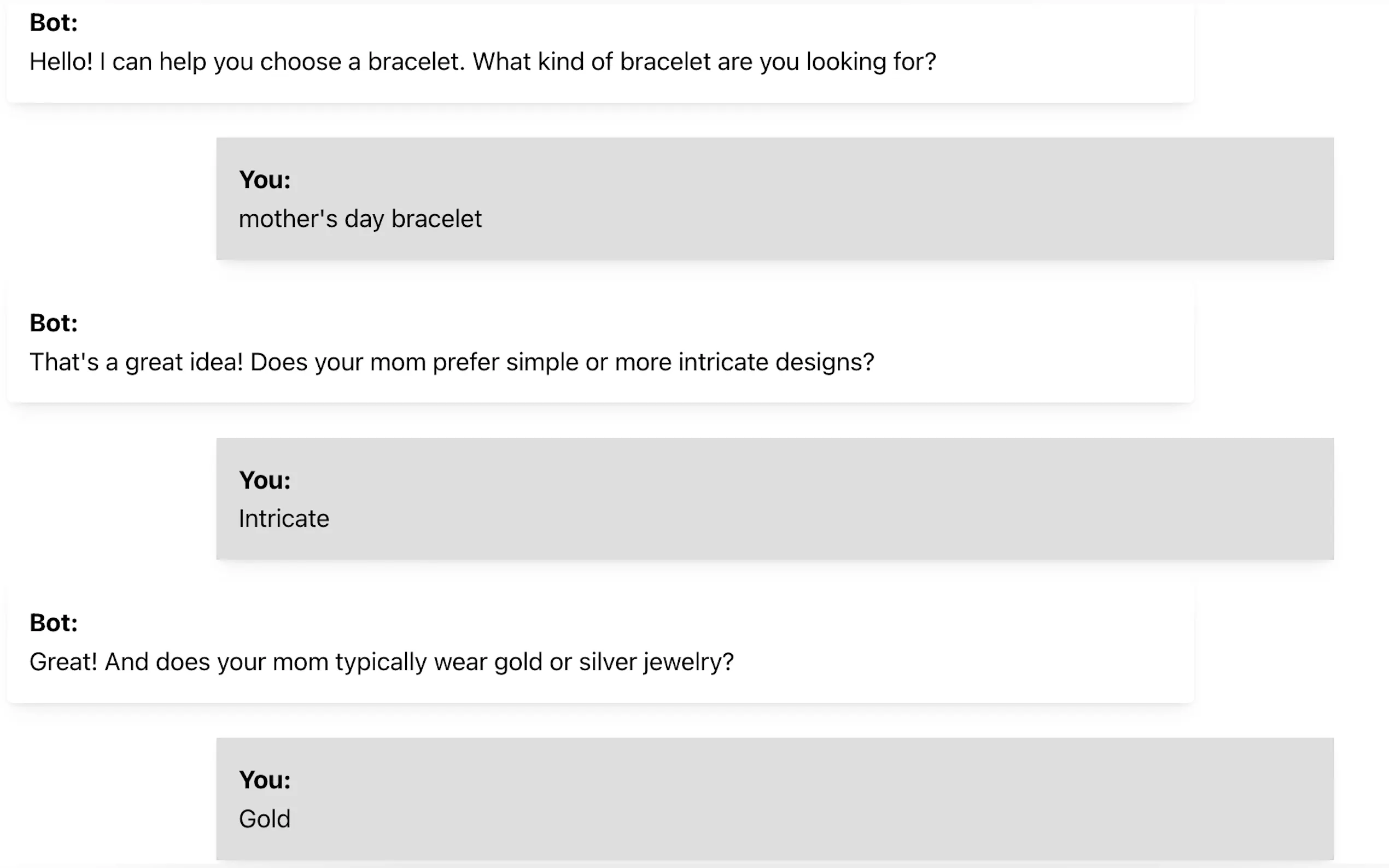Click the "mother's day bracelet" message text
Screen dimensions: 1389x868
pyautogui.click(x=360, y=219)
